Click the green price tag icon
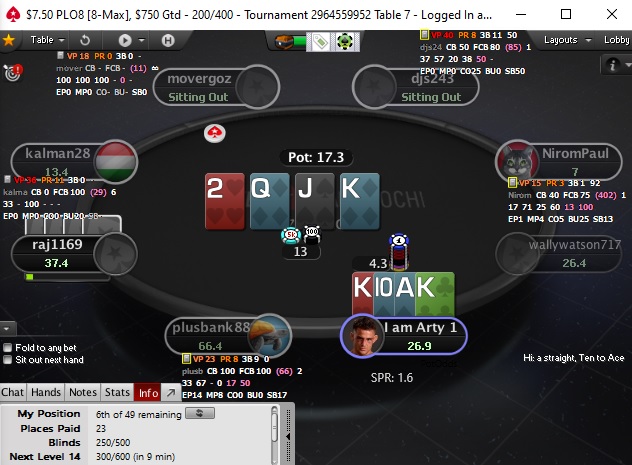632x465 pixels. click(x=320, y=41)
